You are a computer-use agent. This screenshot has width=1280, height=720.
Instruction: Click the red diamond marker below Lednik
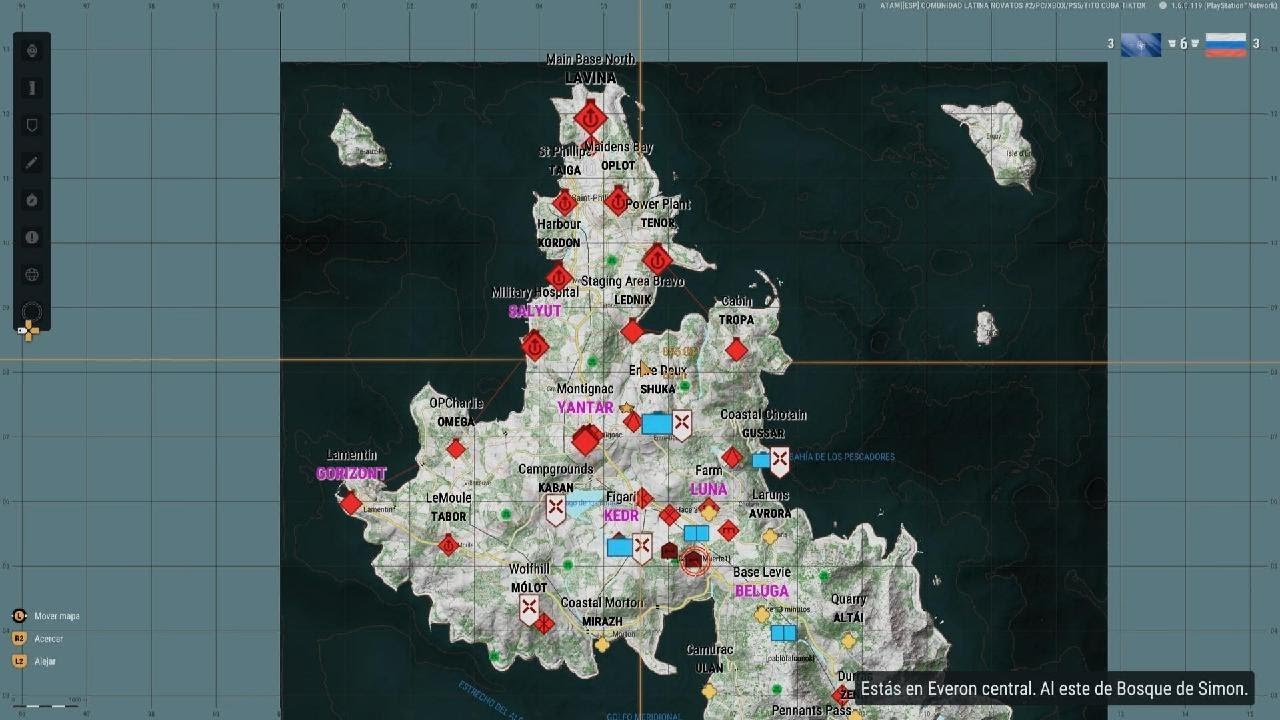[x=632, y=331]
